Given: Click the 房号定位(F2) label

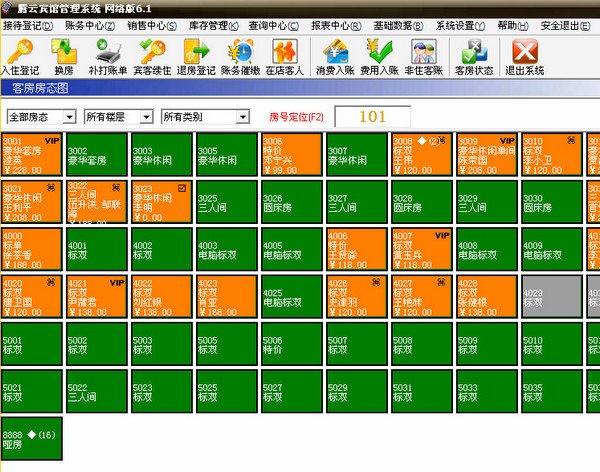Looking at the screenshot, I should pyautogui.click(x=296, y=117).
